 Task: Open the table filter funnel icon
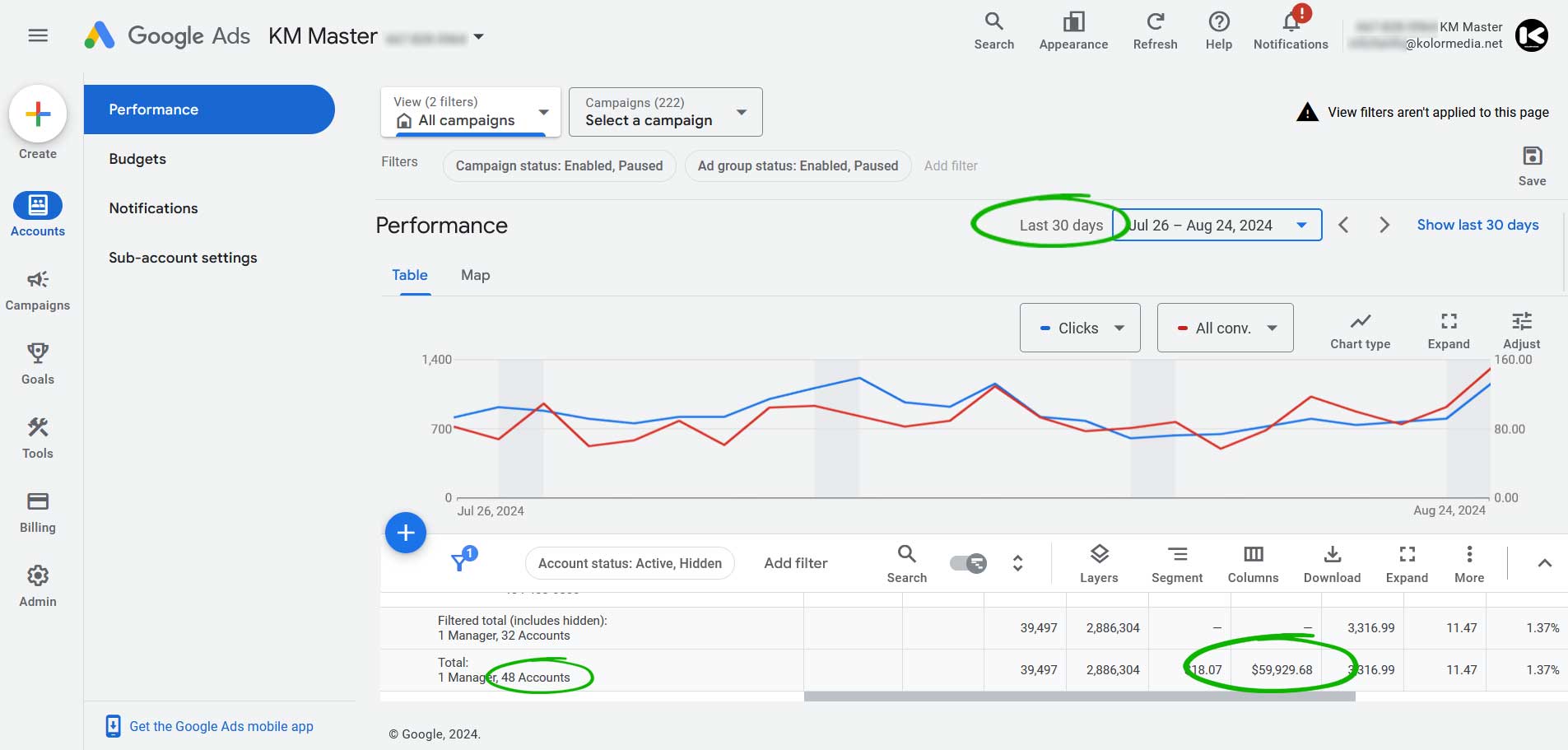(x=463, y=560)
